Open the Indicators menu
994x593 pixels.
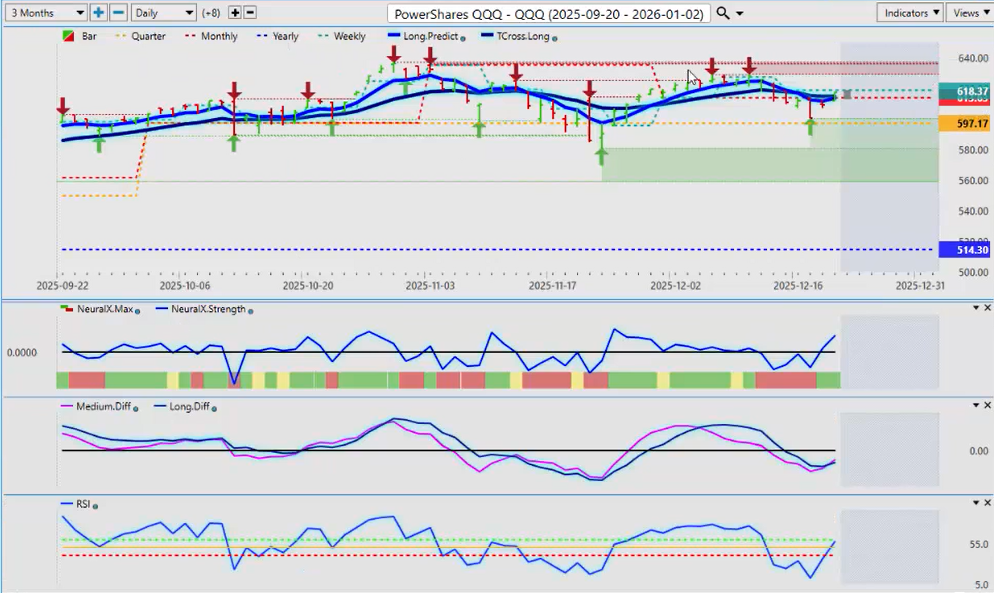click(x=909, y=13)
